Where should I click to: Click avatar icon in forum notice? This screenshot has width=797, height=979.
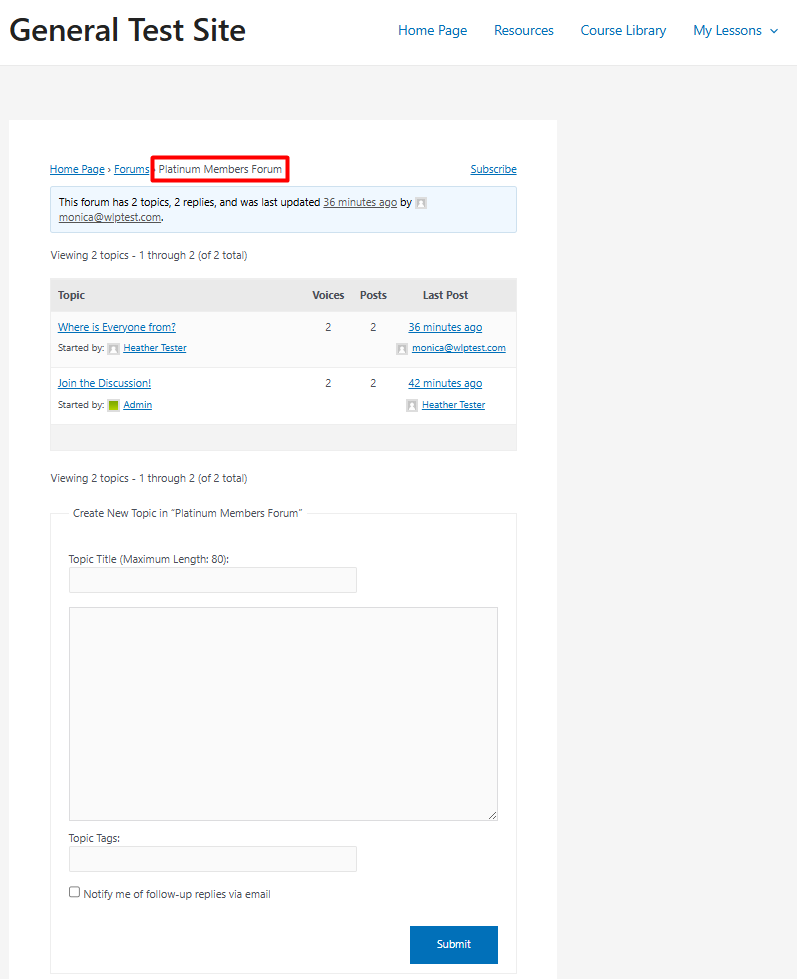[x=421, y=203]
